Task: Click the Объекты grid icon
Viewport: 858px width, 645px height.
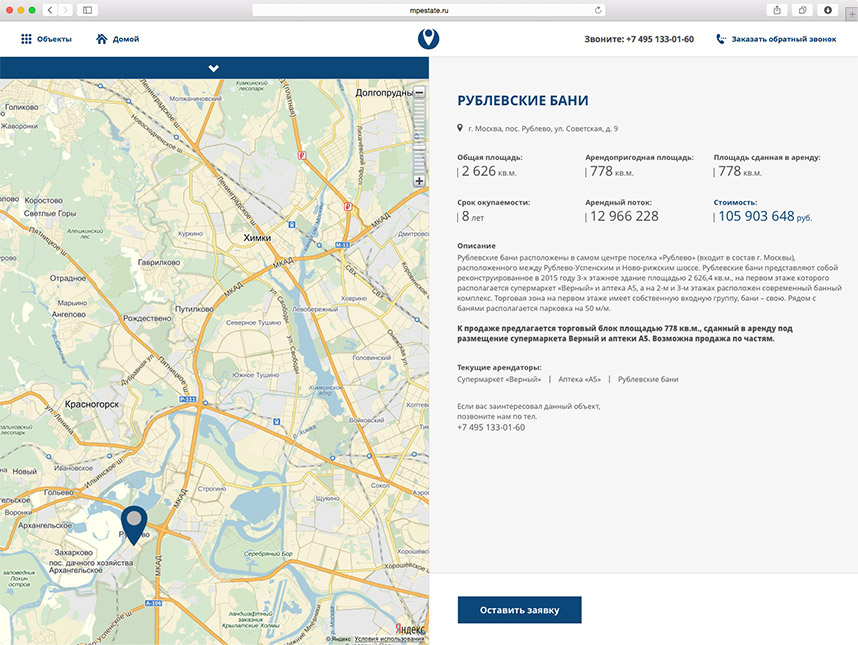Action: pos(26,39)
